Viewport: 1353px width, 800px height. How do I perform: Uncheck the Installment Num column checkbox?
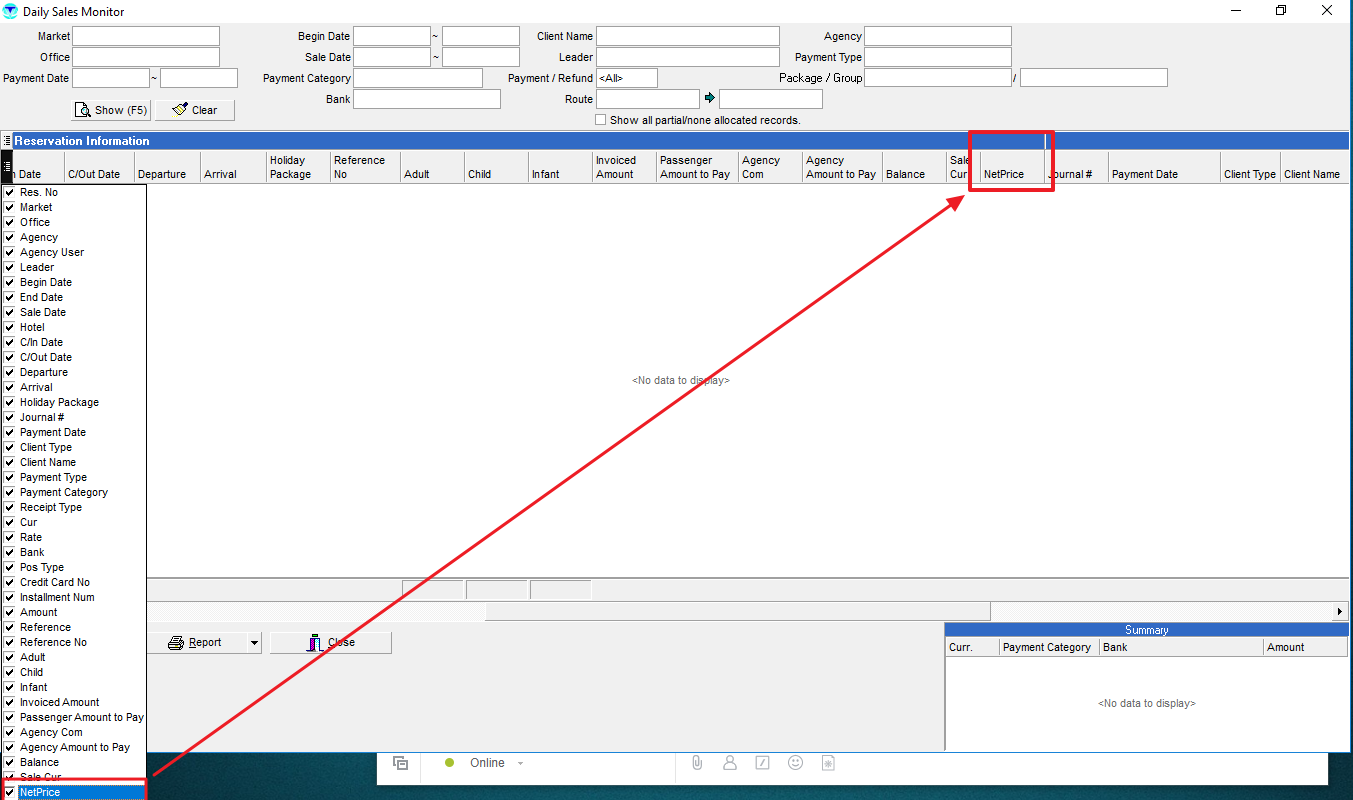[9, 597]
